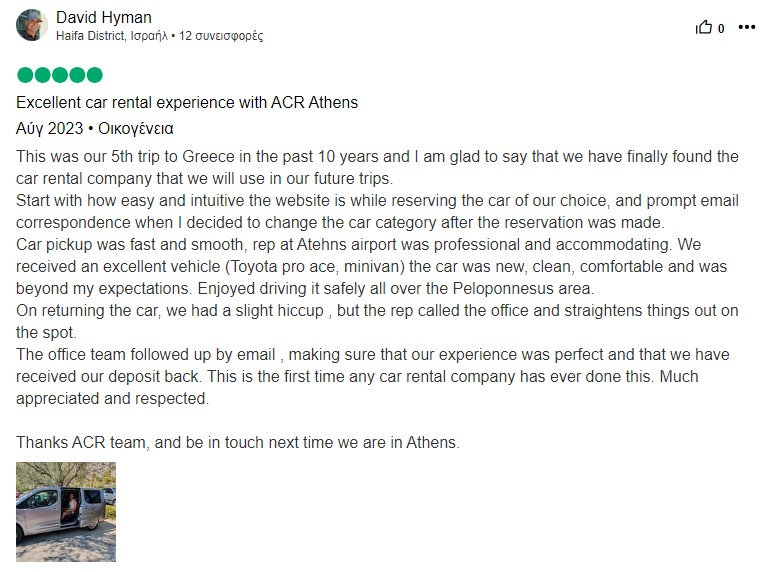Open the minivan review photo thumbnail

point(66,512)
